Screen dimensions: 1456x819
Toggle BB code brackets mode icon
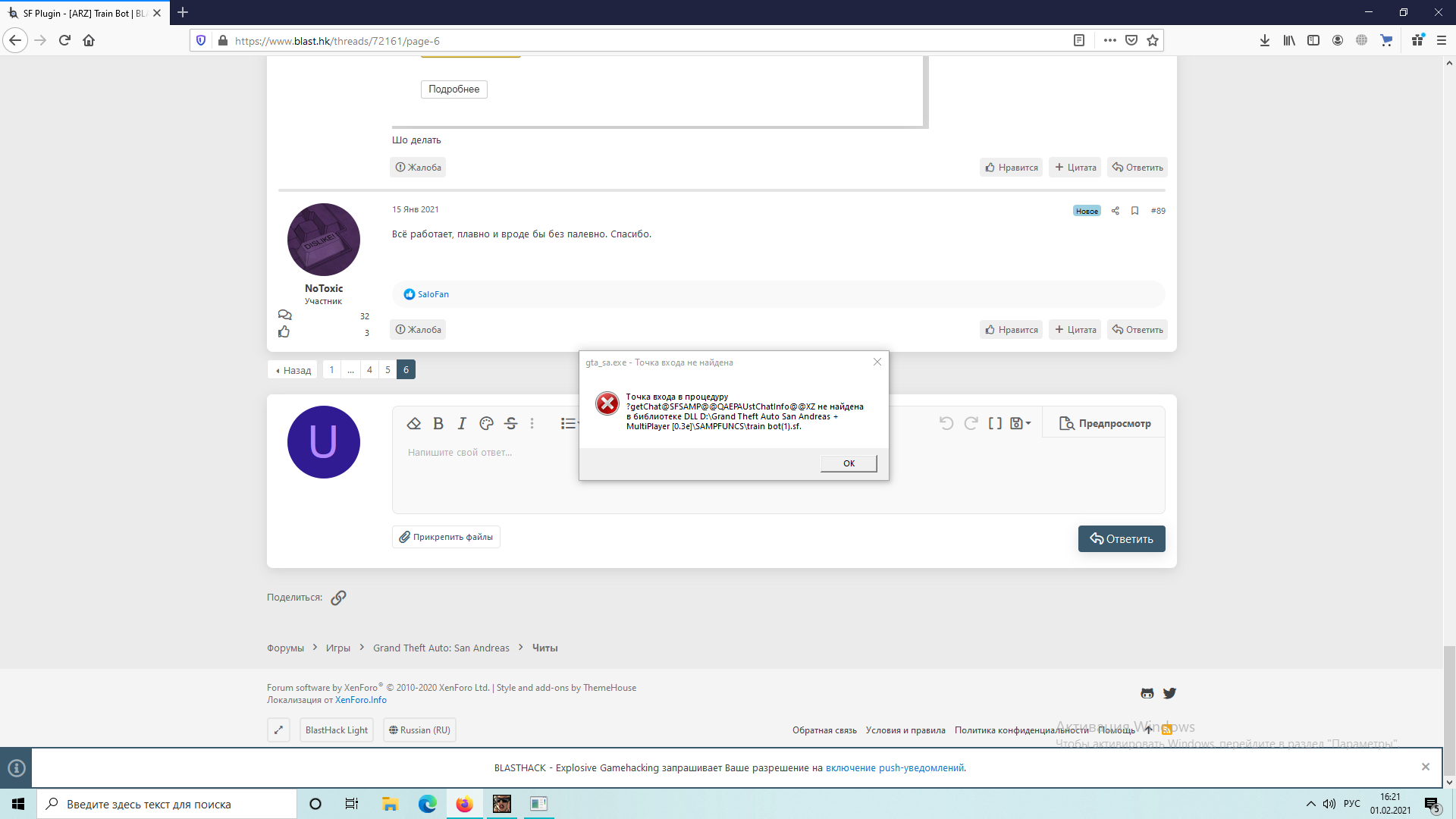995,423
